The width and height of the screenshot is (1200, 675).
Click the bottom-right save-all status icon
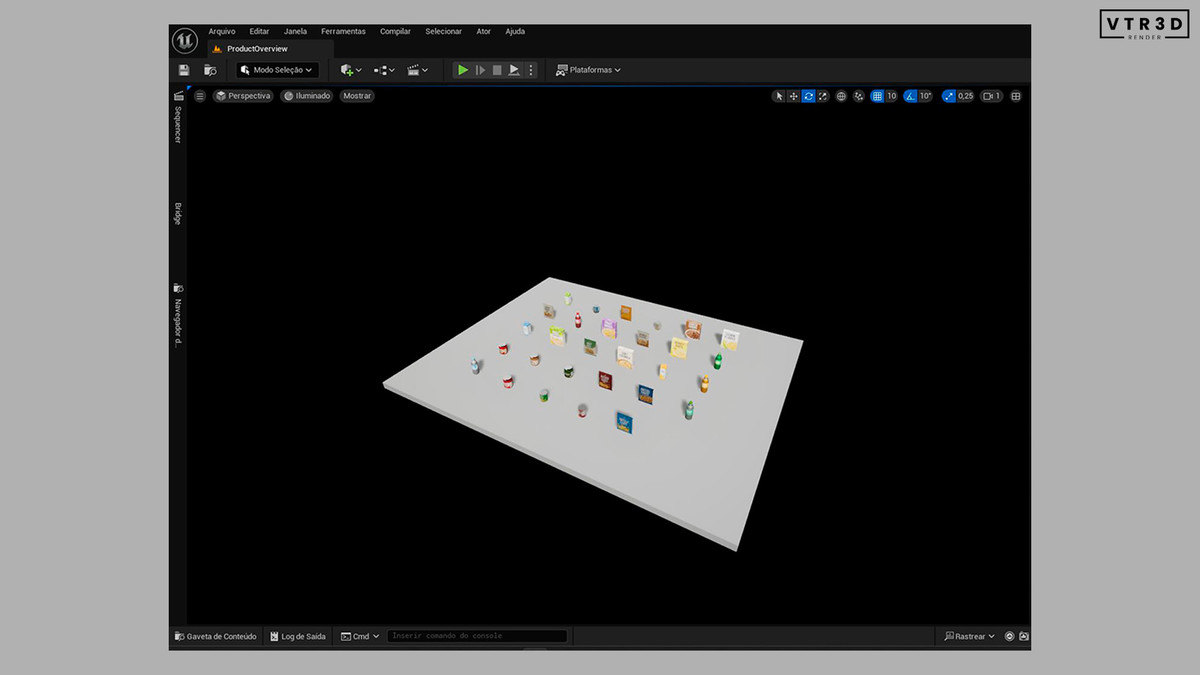pos(1024,636)
